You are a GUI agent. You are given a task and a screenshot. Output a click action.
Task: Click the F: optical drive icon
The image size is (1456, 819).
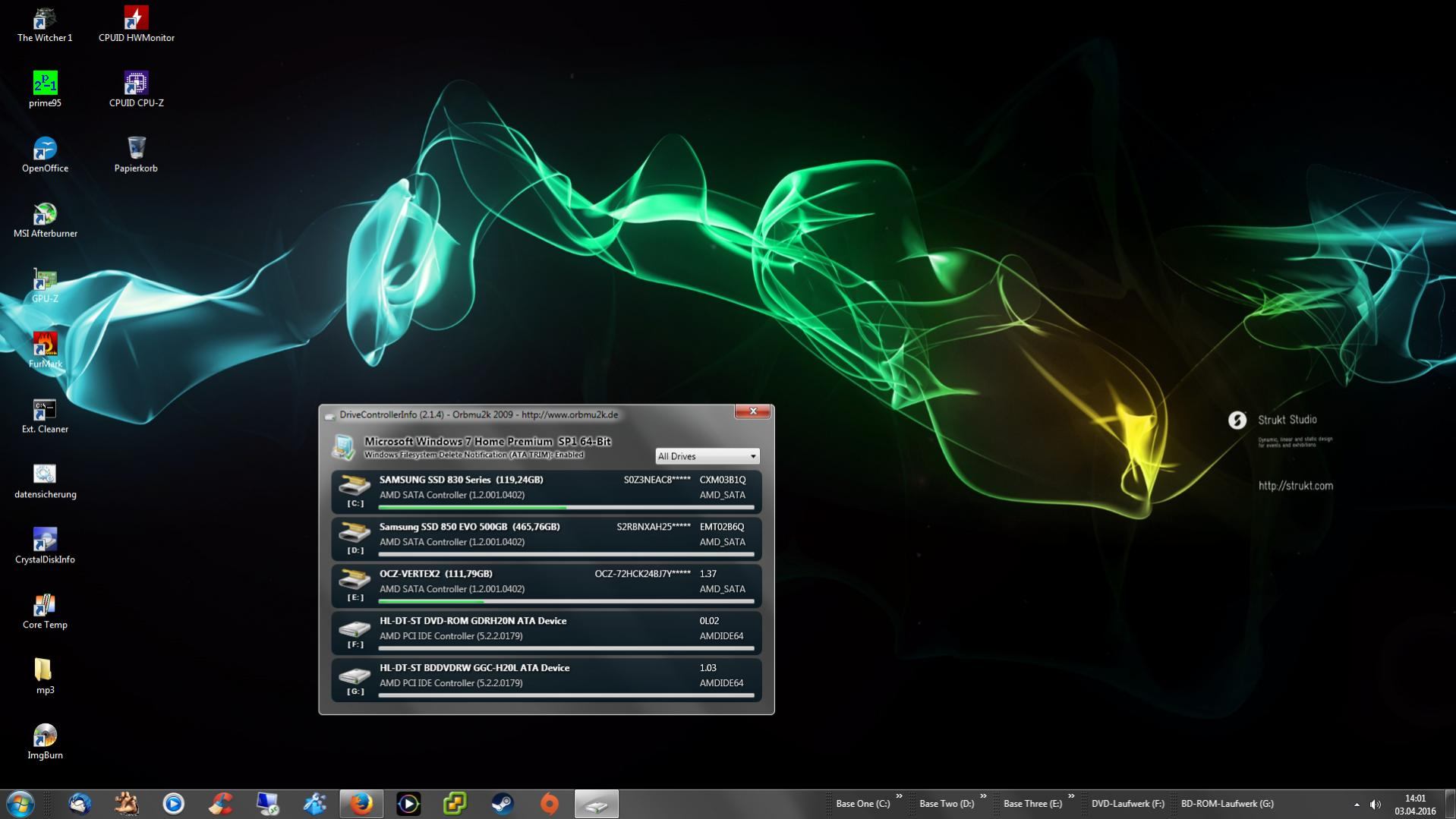[x=355, y=628]
